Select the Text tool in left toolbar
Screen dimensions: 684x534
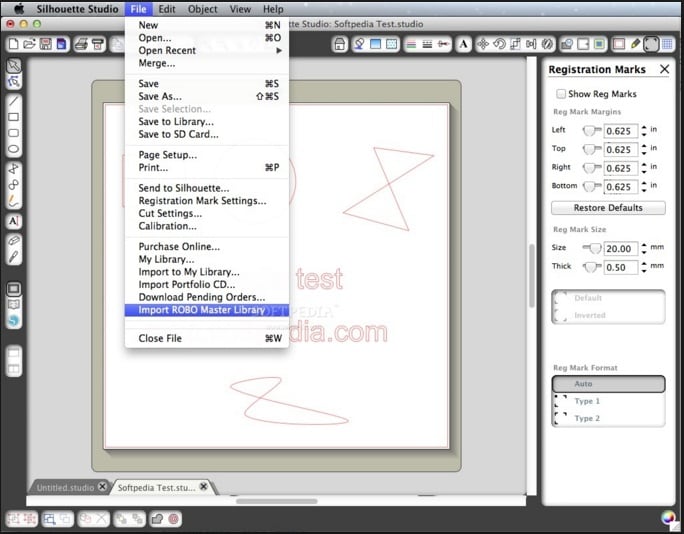tap(14, 221)
